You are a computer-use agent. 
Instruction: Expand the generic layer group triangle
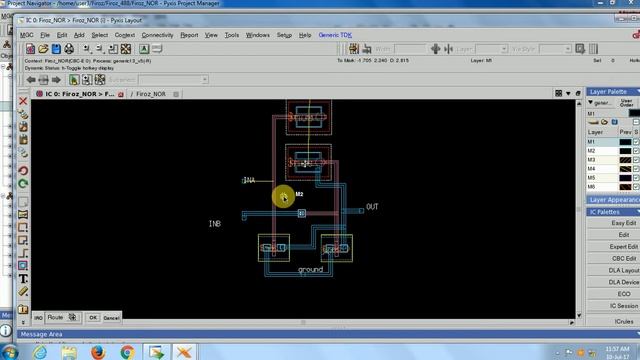click(590, 102)
